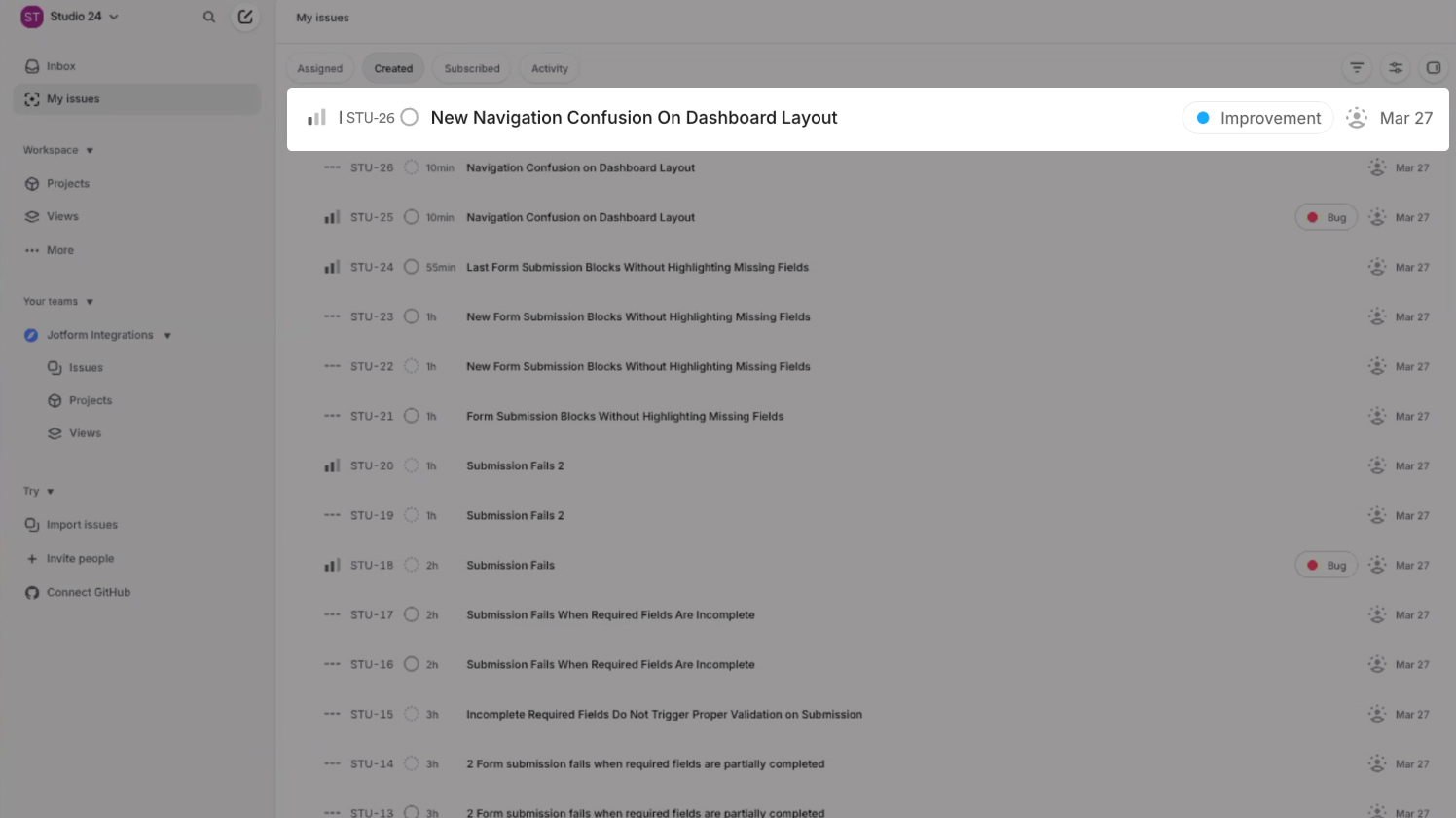Click the Jotform Integrations team logo
Viewport: 1456px width, 818px height.
[x=31, y=334]
